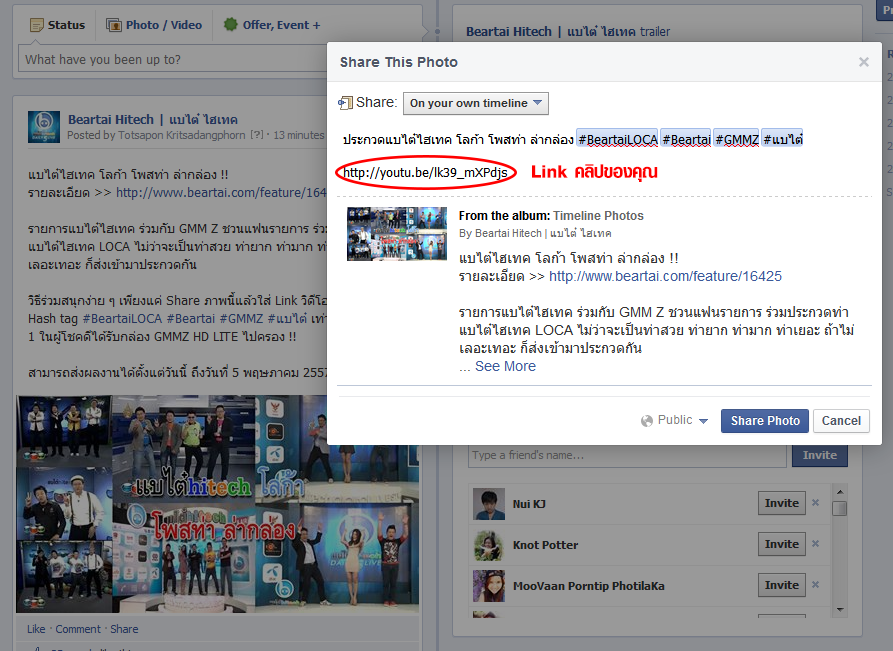Click the invite list scrollbar thumb

click(x=839, y=508)
